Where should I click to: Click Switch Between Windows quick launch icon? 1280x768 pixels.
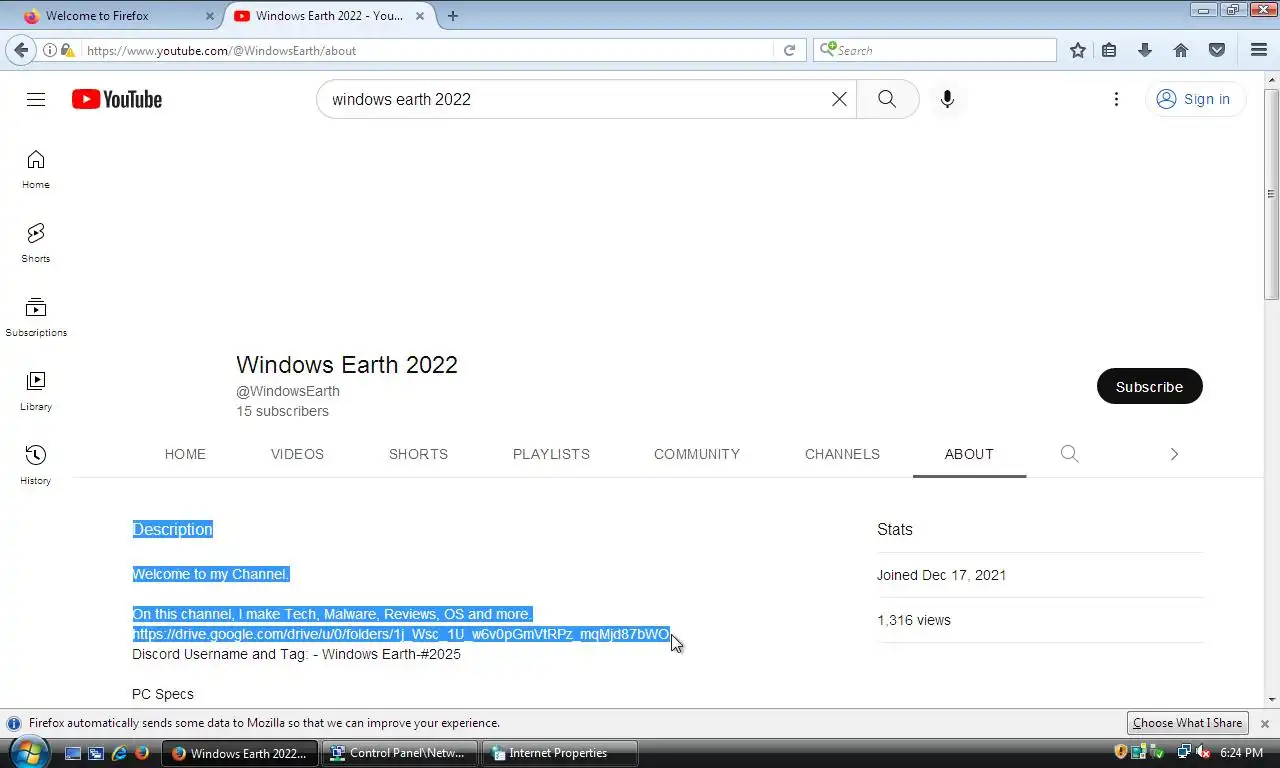coord(96,753)
